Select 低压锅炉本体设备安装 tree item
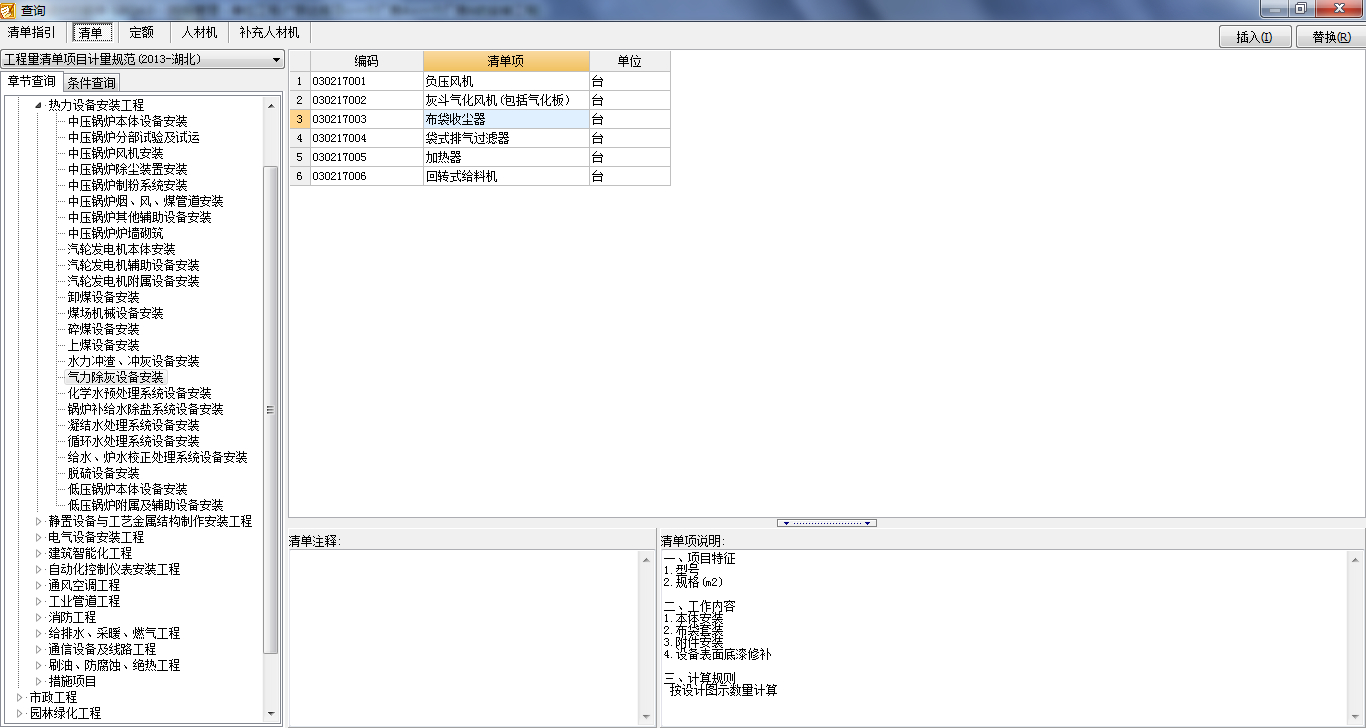 coord(127,489)
